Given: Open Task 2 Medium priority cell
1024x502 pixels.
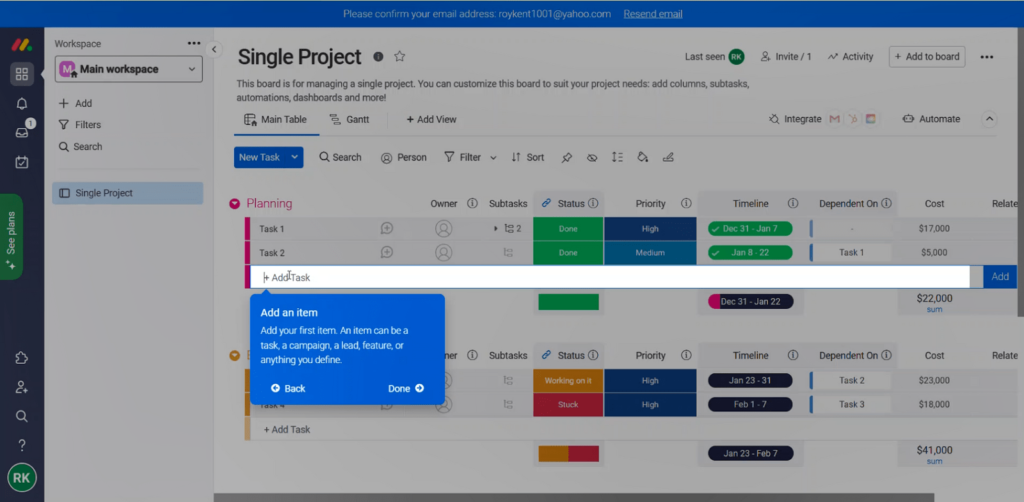Looking at the screenshot, I should (x=650, y=253).
